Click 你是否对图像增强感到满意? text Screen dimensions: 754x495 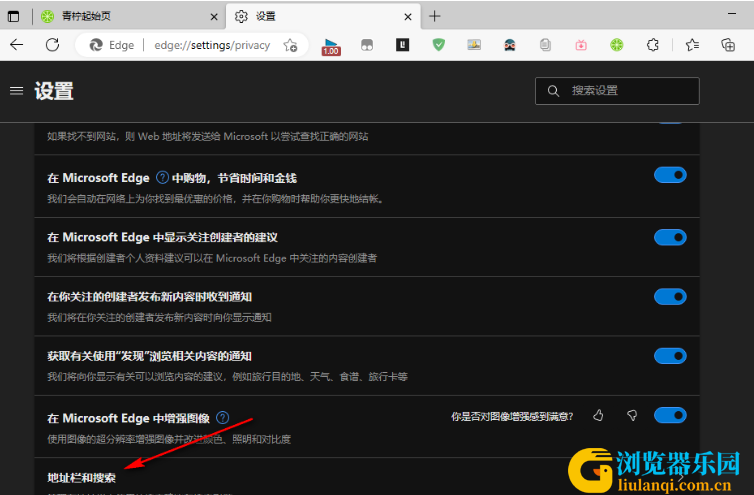click(512, 417)
